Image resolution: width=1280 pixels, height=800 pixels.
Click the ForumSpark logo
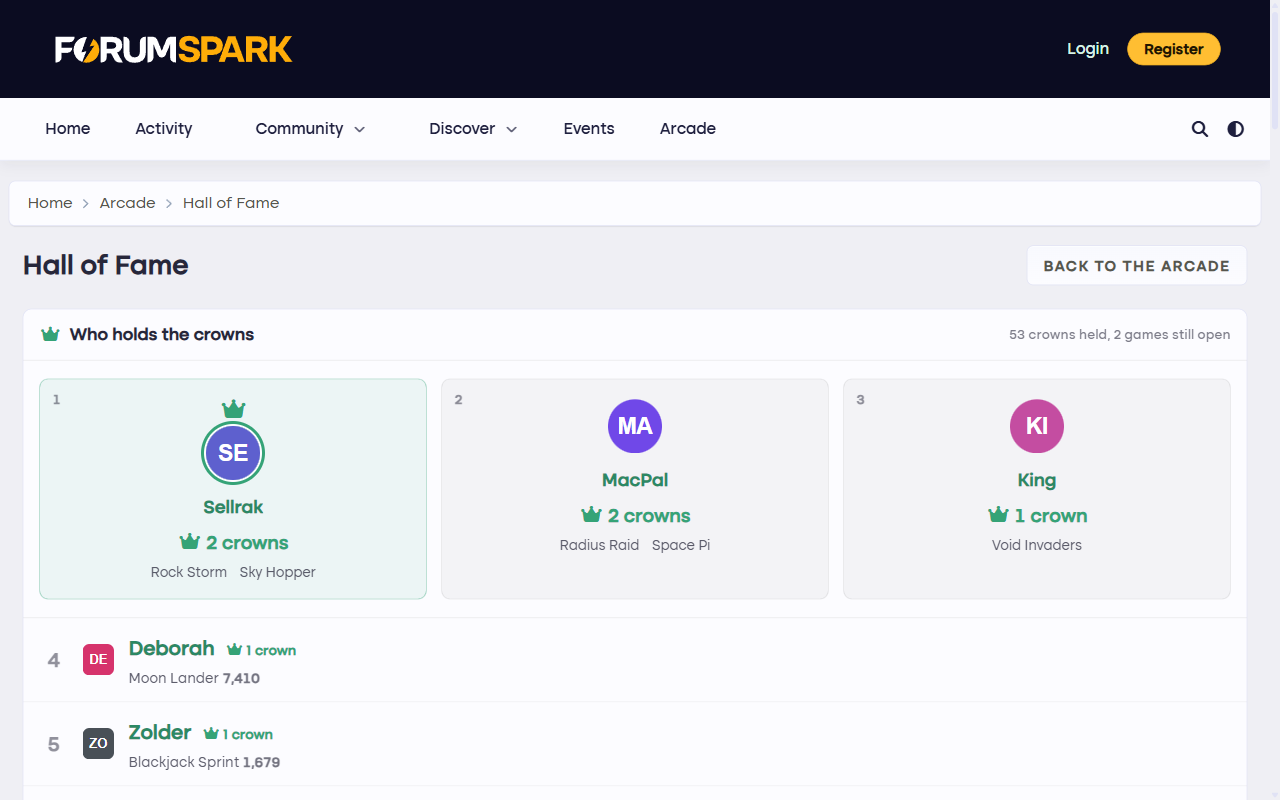click(173, 49)
